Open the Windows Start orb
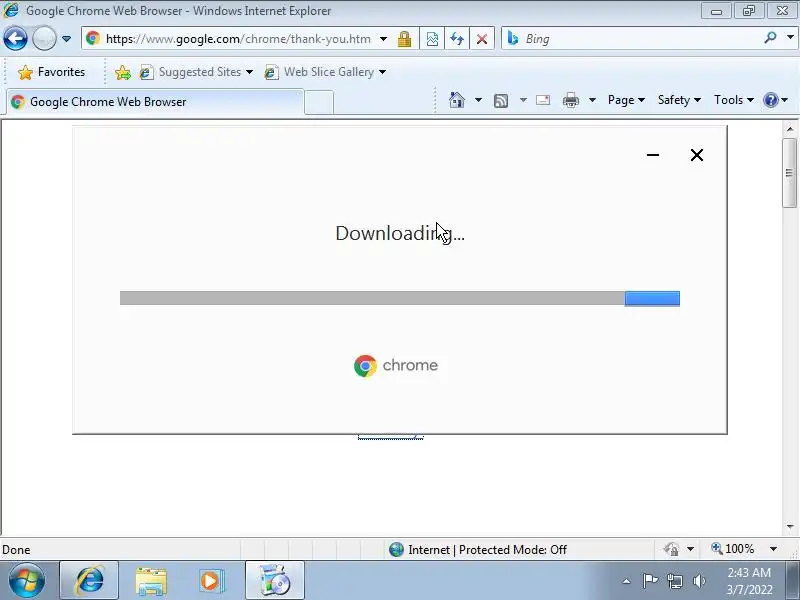800x600 pixels. pyautogui.click(x=26, y=581)
